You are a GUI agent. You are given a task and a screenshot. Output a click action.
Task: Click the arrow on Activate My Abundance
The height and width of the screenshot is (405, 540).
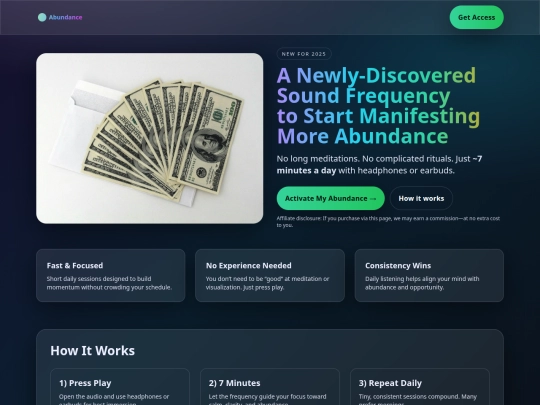(x=373, y=199)
